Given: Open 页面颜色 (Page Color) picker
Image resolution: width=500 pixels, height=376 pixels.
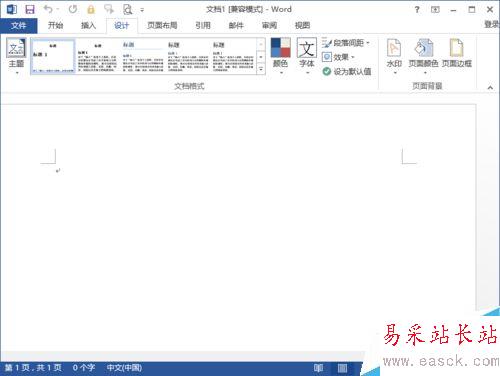Looking at the screenshot, I should [423, 56].
